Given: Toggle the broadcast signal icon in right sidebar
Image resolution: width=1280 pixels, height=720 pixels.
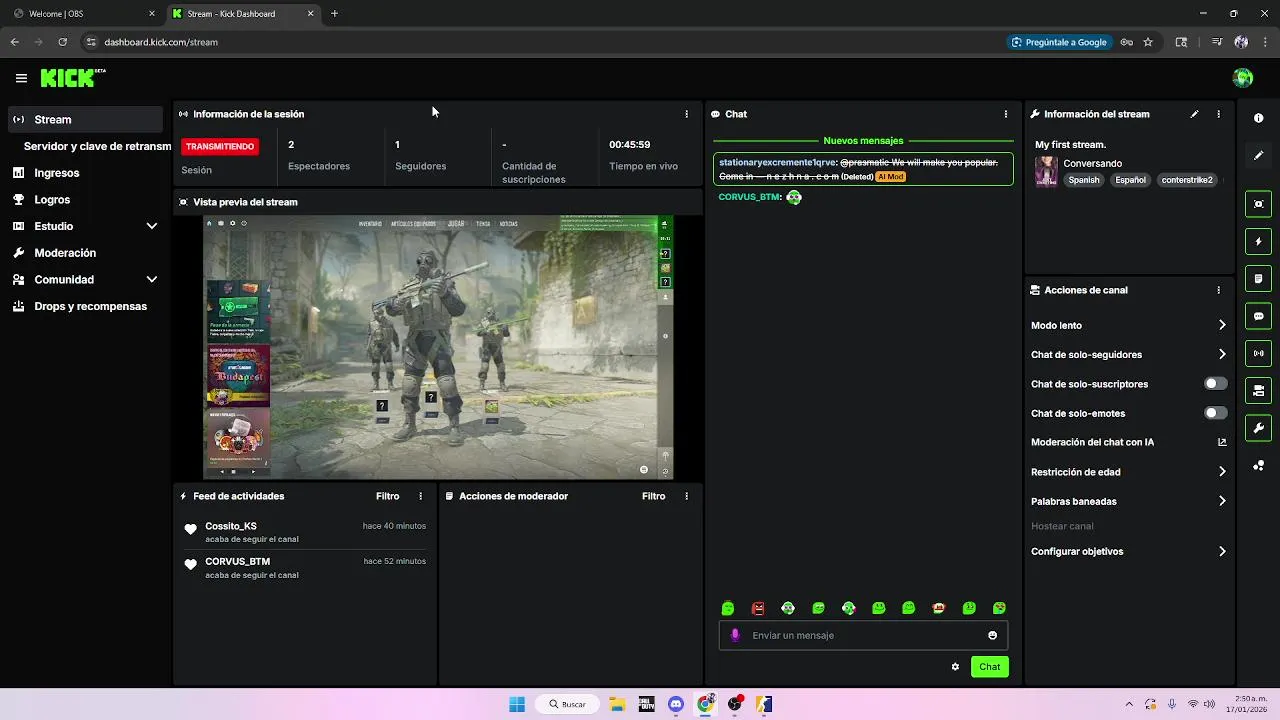Looking at the screenshot, I should coord(1258,353).
